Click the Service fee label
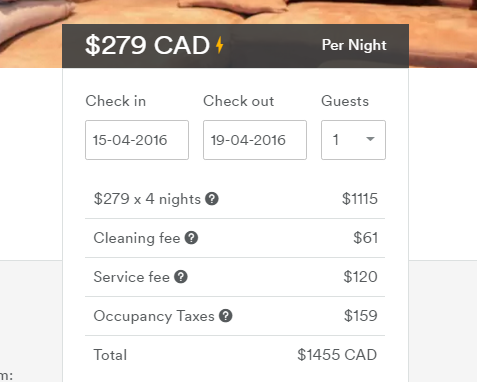The height and width of the screenshot is (382, 477). 131,277
